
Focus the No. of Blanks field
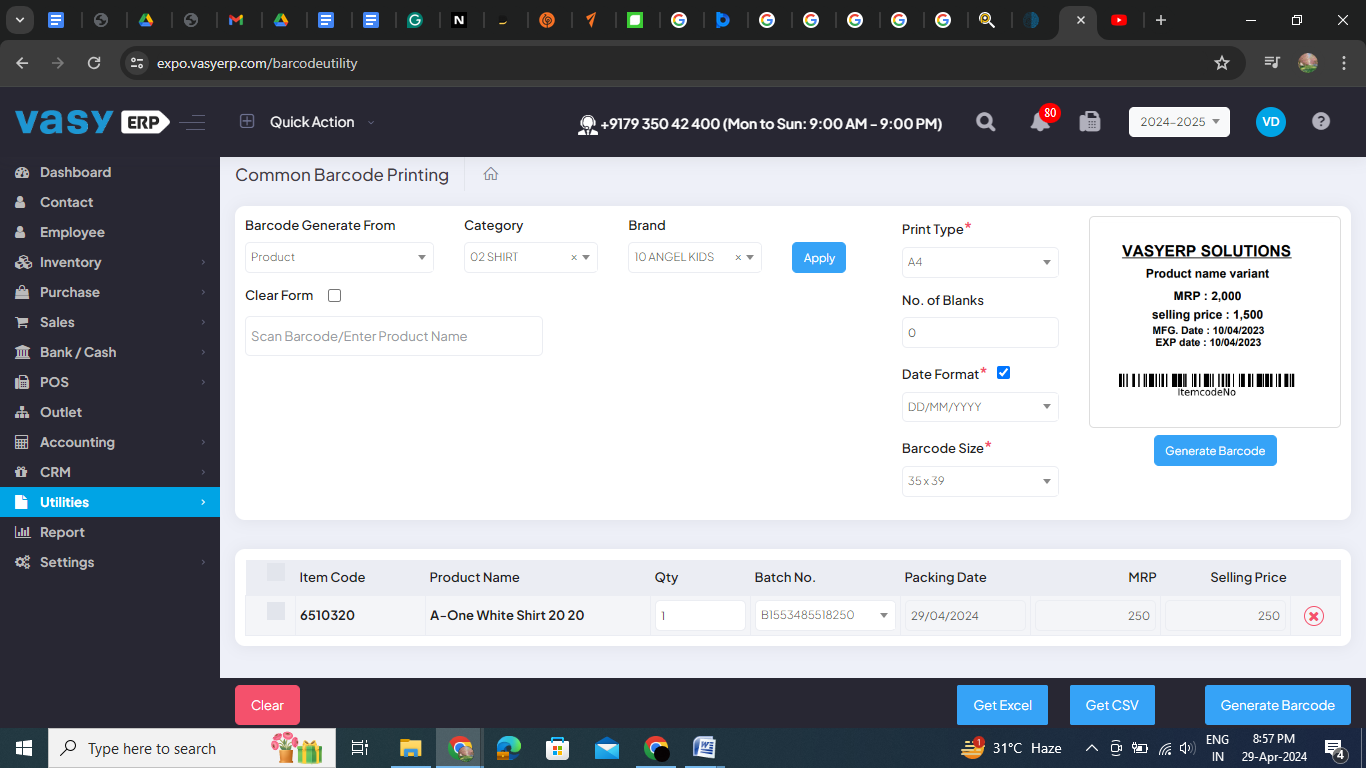click(x=980, y=332)
